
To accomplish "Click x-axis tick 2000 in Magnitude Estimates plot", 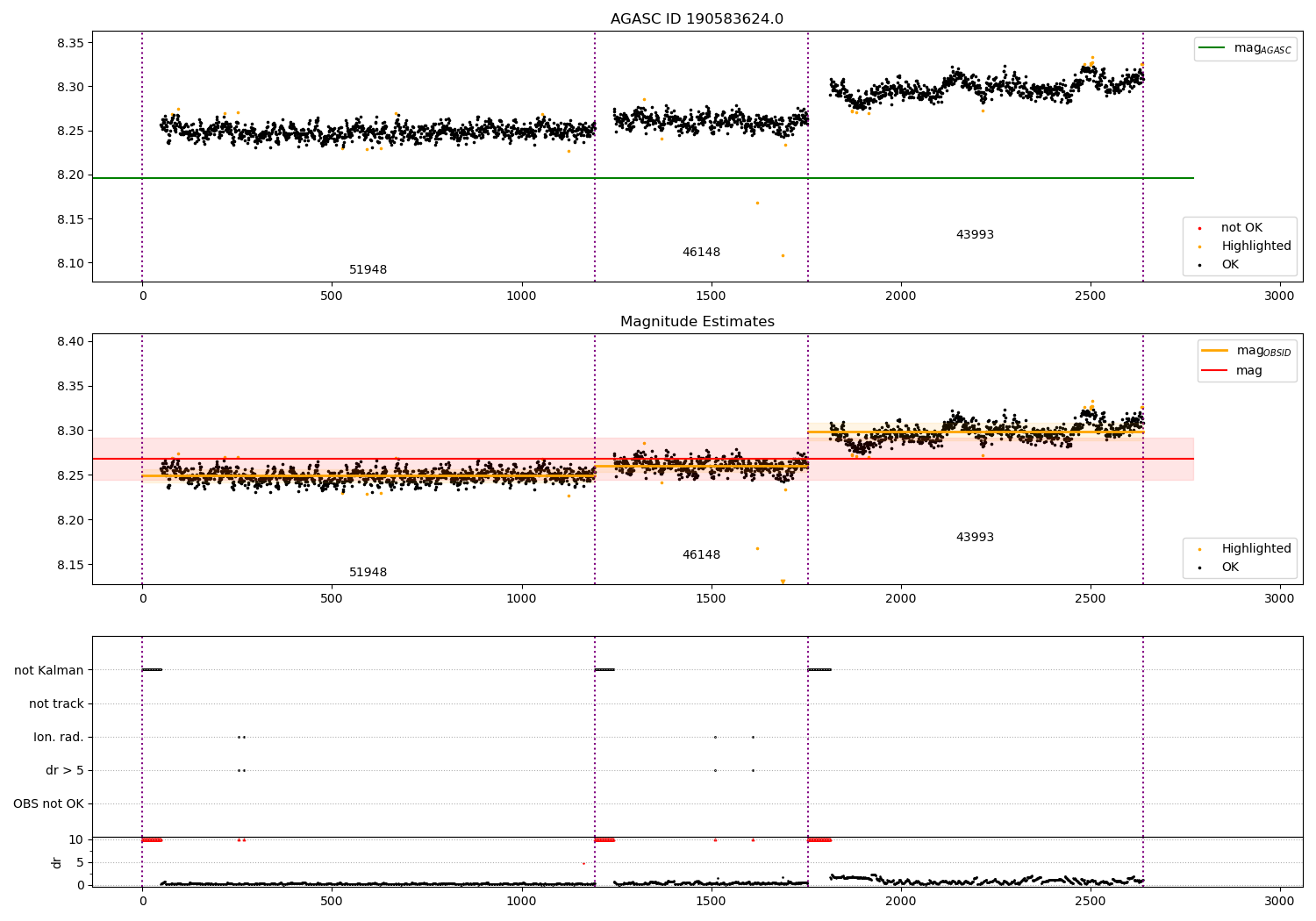I will coord(901,598).
